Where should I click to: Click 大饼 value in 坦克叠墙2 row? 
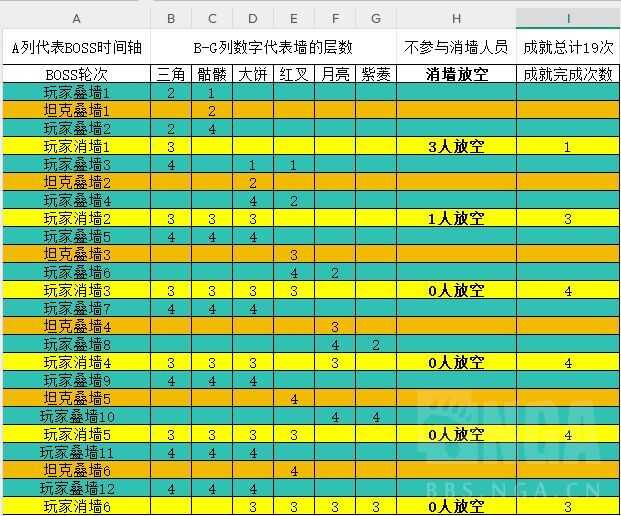[253, 182]
